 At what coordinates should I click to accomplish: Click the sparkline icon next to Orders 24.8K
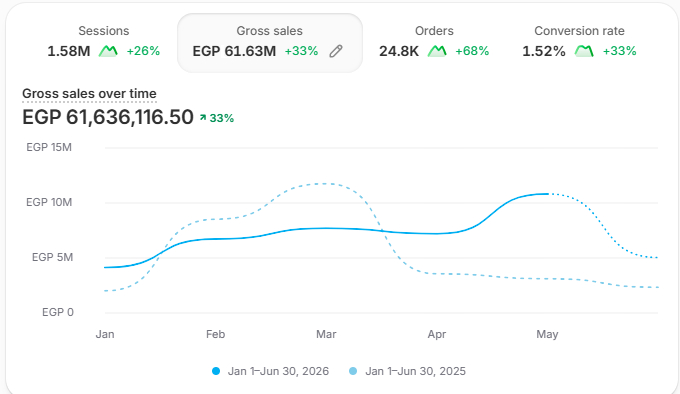coord(437,51)
